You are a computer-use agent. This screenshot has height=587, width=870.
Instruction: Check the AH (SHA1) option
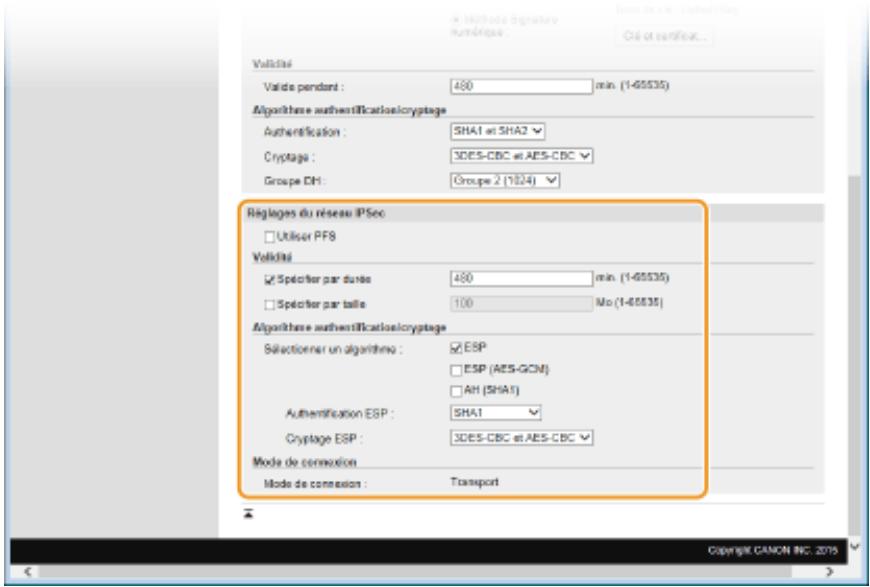tap(456, 391)
